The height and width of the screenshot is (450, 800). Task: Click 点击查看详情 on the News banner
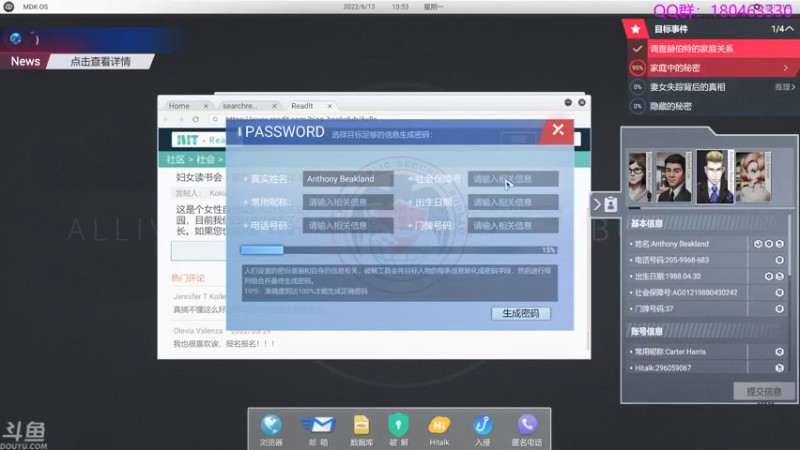(x=101, y=62)
